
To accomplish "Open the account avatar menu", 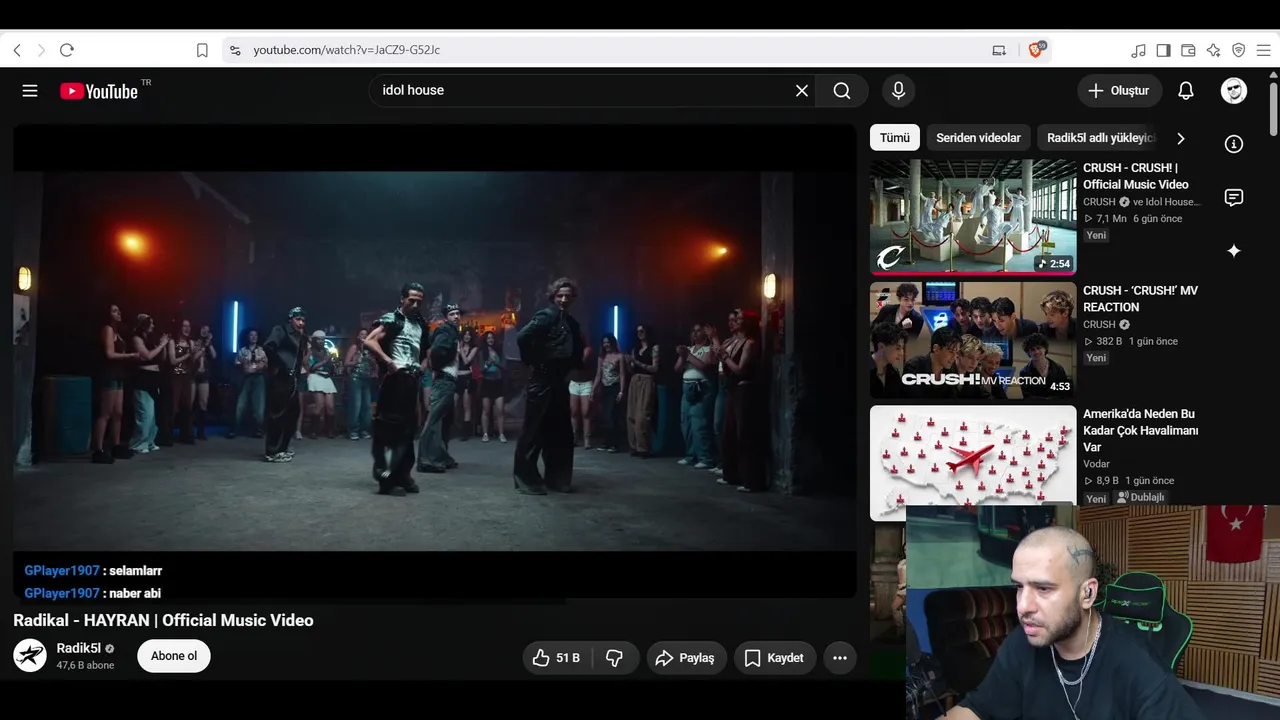I will 1234,91.
